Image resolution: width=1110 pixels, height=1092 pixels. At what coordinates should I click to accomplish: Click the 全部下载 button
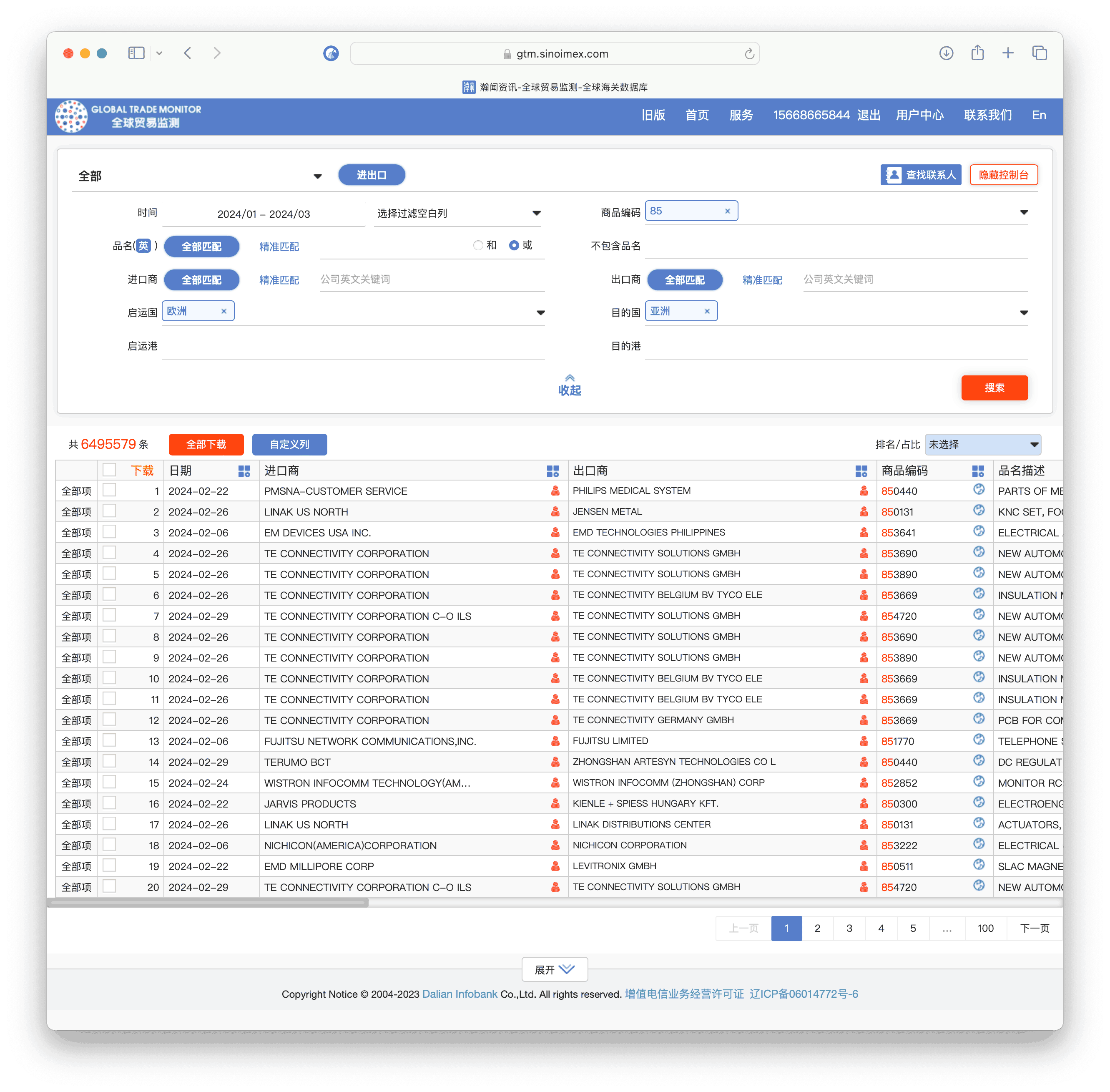206,445
